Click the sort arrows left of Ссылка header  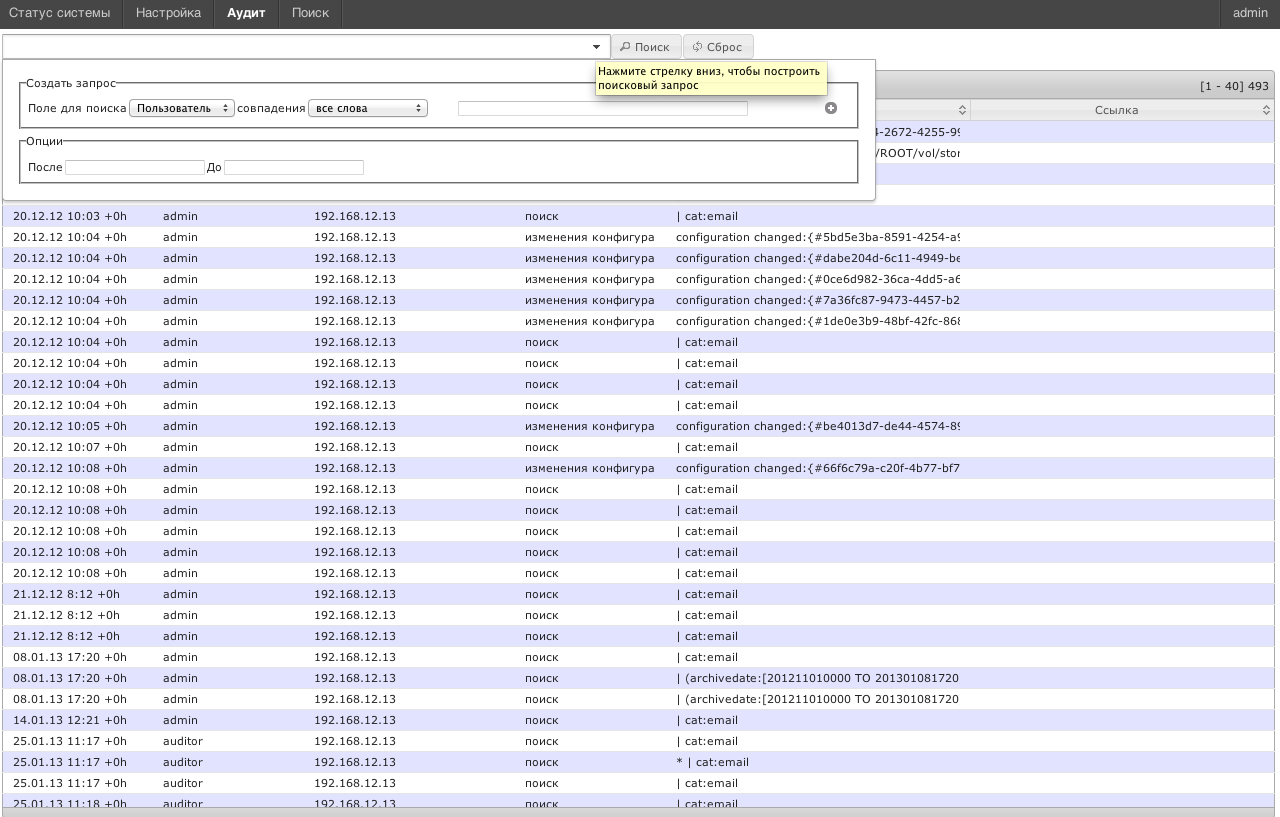(x=962, y=110)
